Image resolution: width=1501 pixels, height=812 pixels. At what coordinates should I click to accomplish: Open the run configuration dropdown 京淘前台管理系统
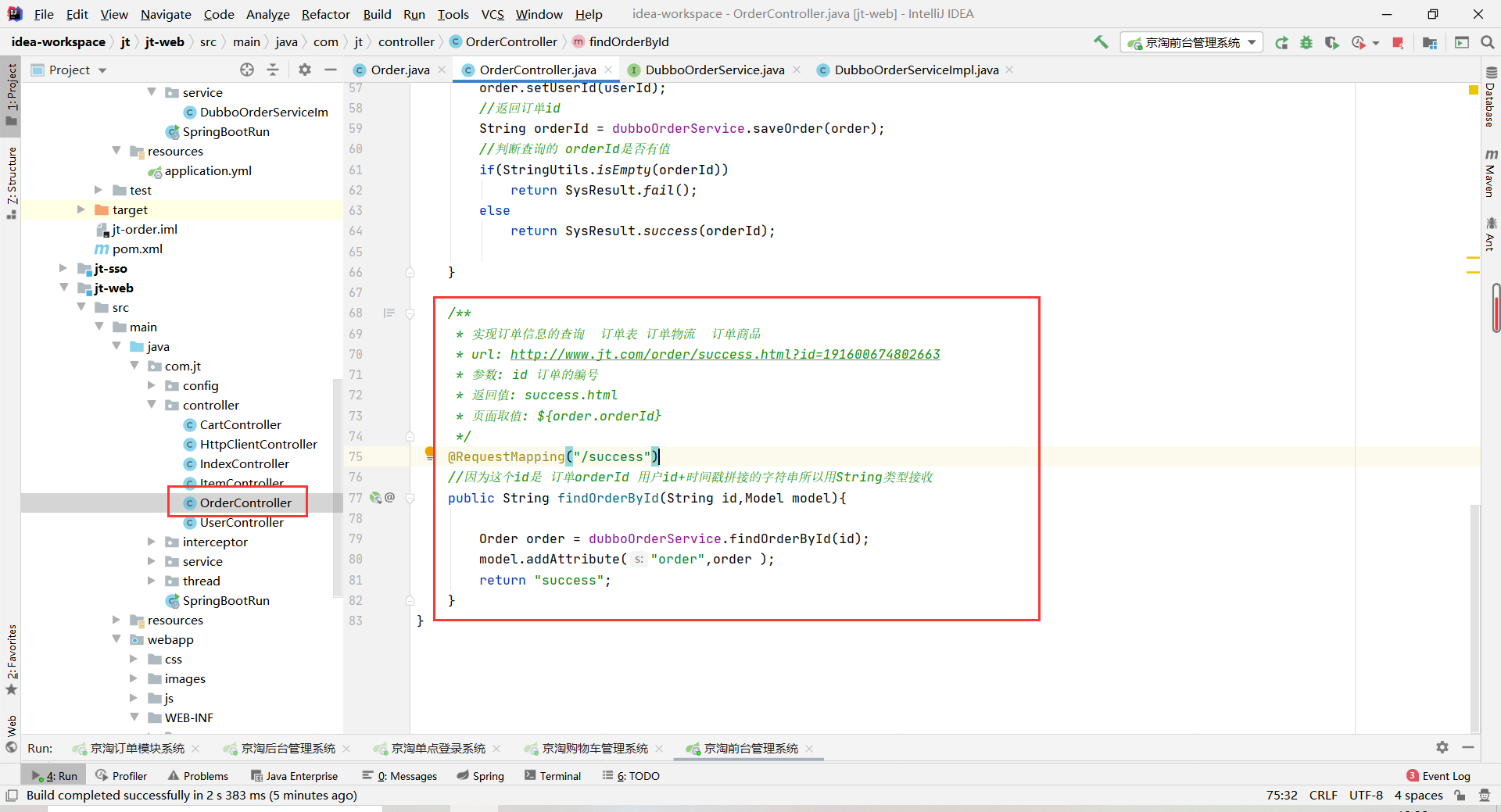[x=1191, y=42]
